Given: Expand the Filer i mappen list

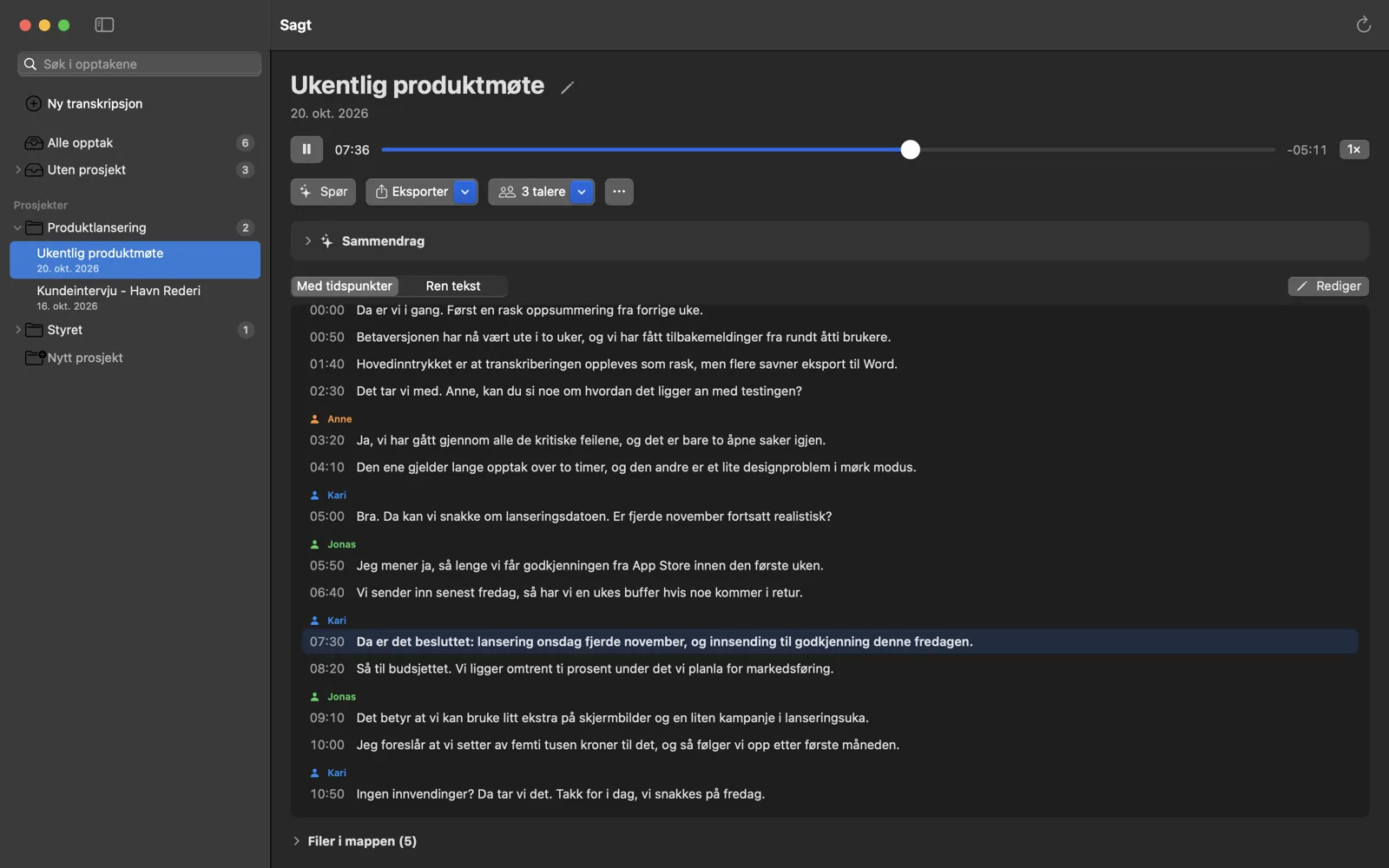Looking at the screenshot, I should pyautogui.click(x=297, y=841).
